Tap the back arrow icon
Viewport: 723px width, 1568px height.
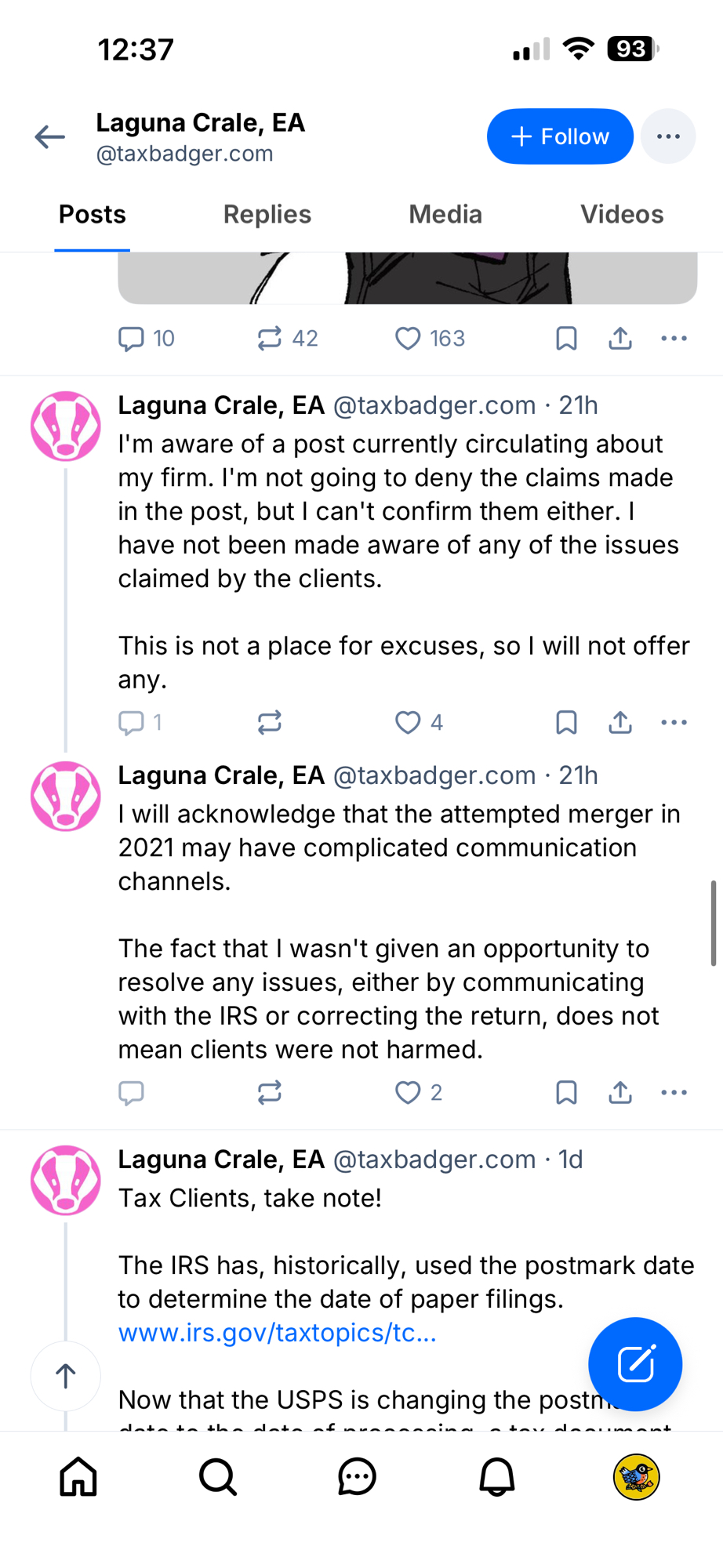[x=49, y=137]
